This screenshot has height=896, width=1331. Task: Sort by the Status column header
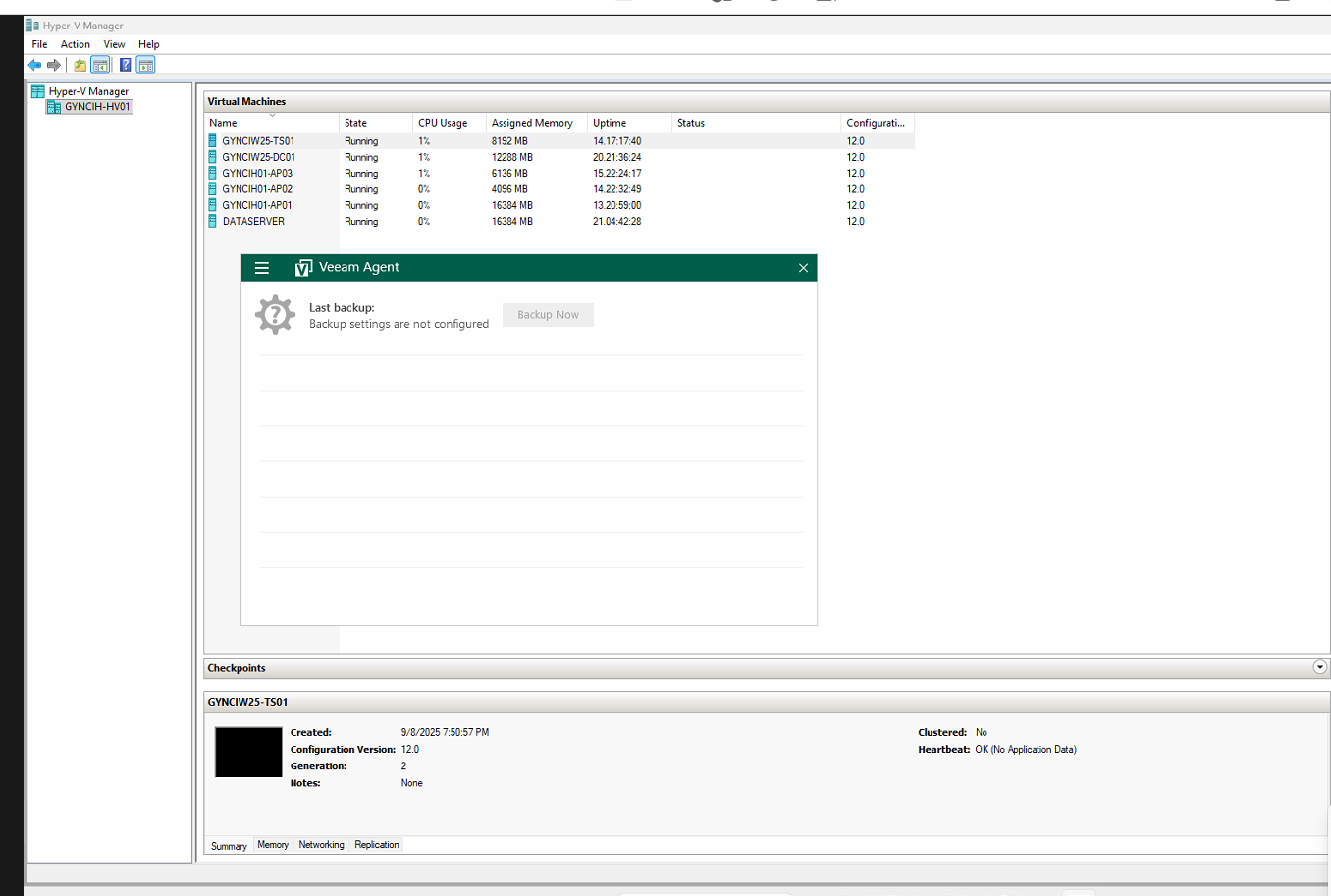pos(756,123)
